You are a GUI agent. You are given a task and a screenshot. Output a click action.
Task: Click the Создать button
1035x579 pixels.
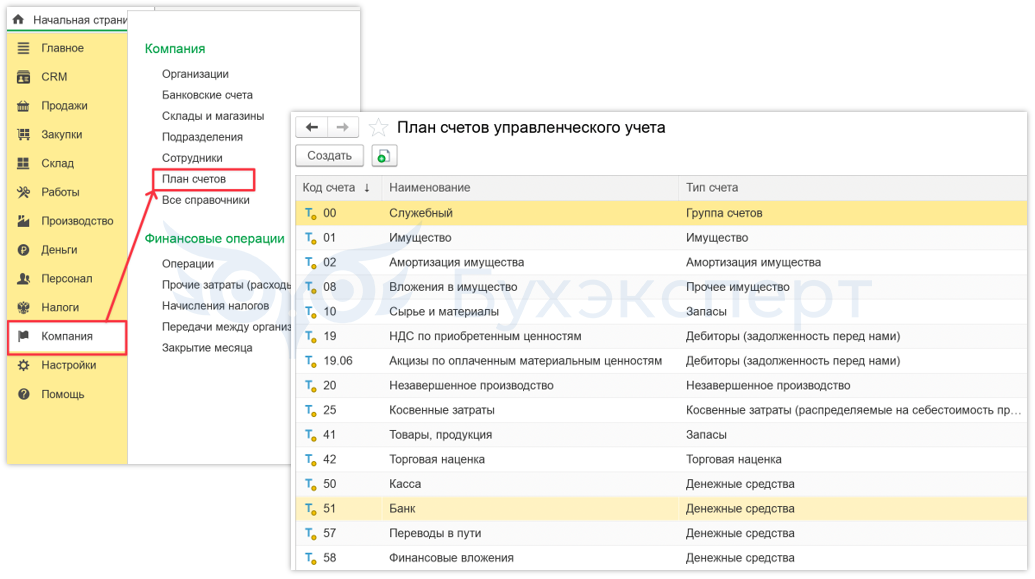pos(329,156)
